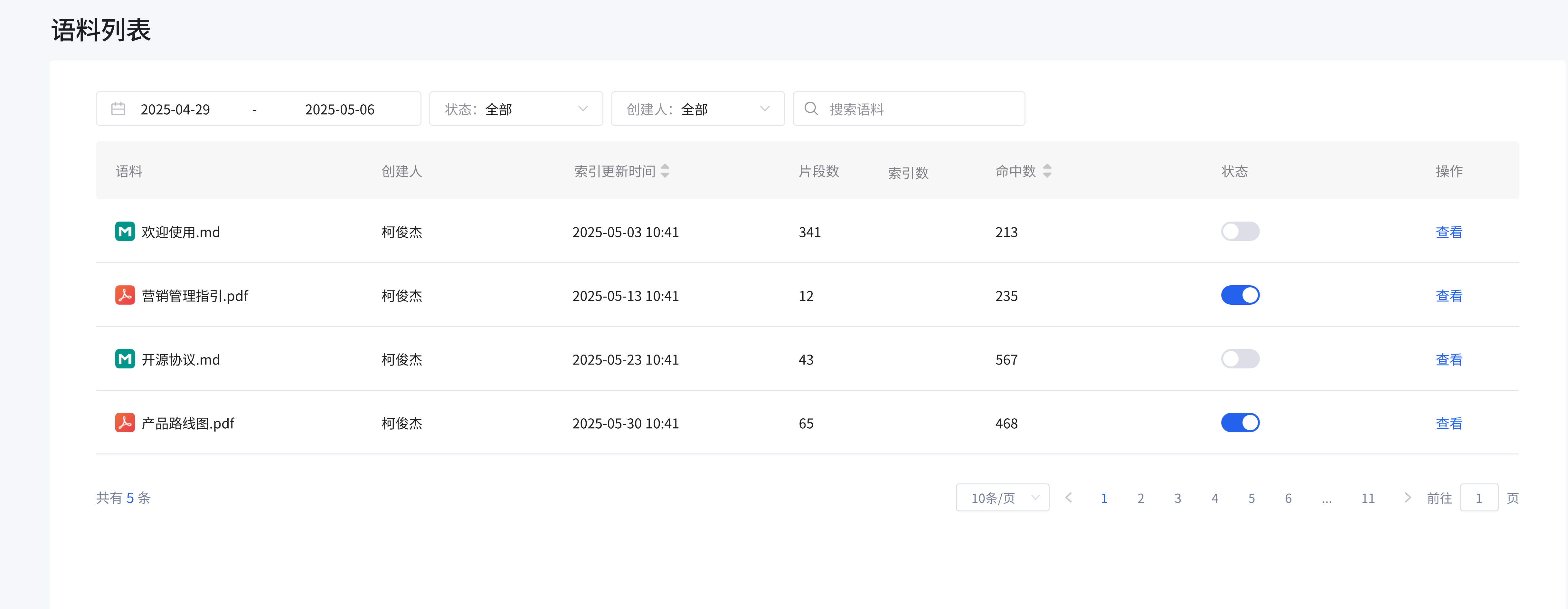Viewport: 1568px width, 609px height.
Task: Click PDF icon of 营销管理指引.pdf
Action: [x=125, y=295]
